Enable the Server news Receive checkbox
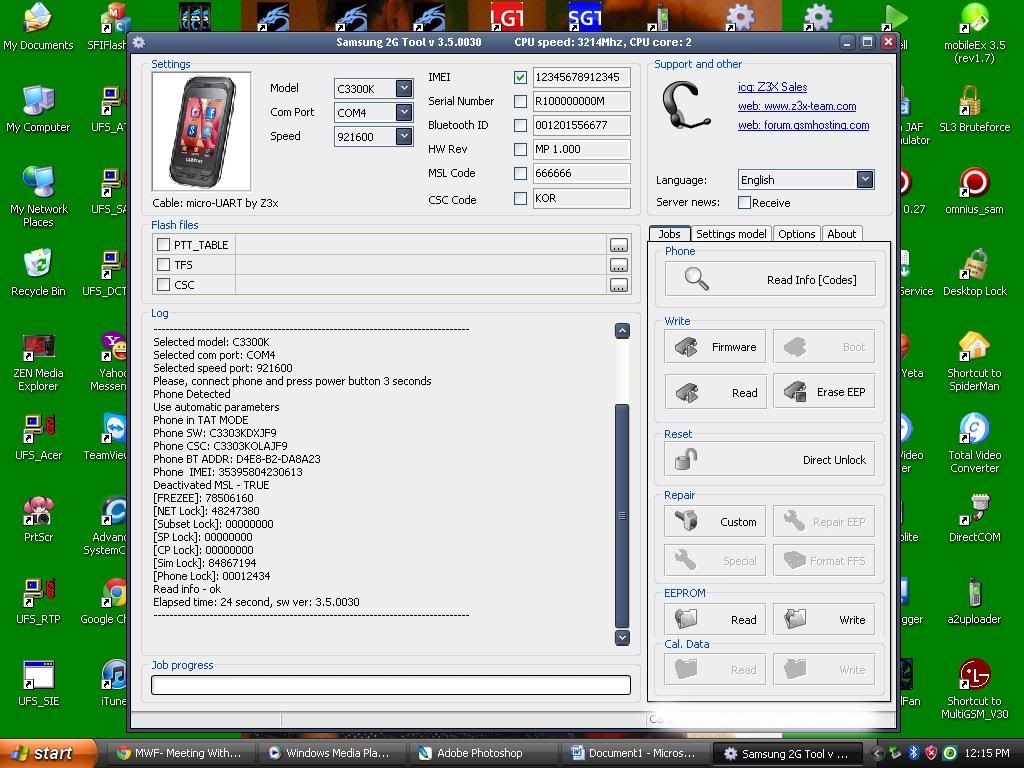The image size is (1024, 768). [744, 202]
